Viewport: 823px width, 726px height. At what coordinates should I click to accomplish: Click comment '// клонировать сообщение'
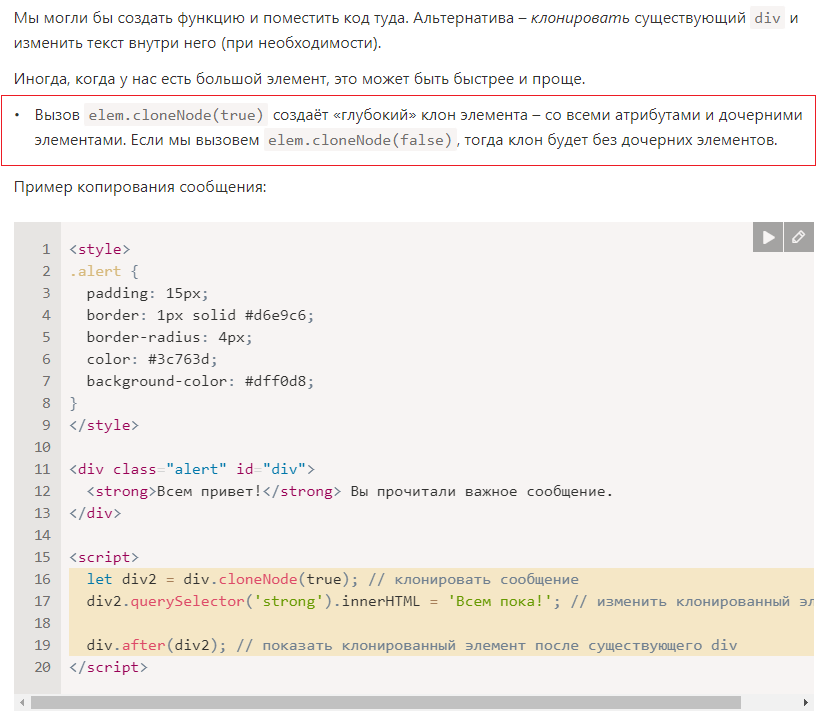coord(473,579)
